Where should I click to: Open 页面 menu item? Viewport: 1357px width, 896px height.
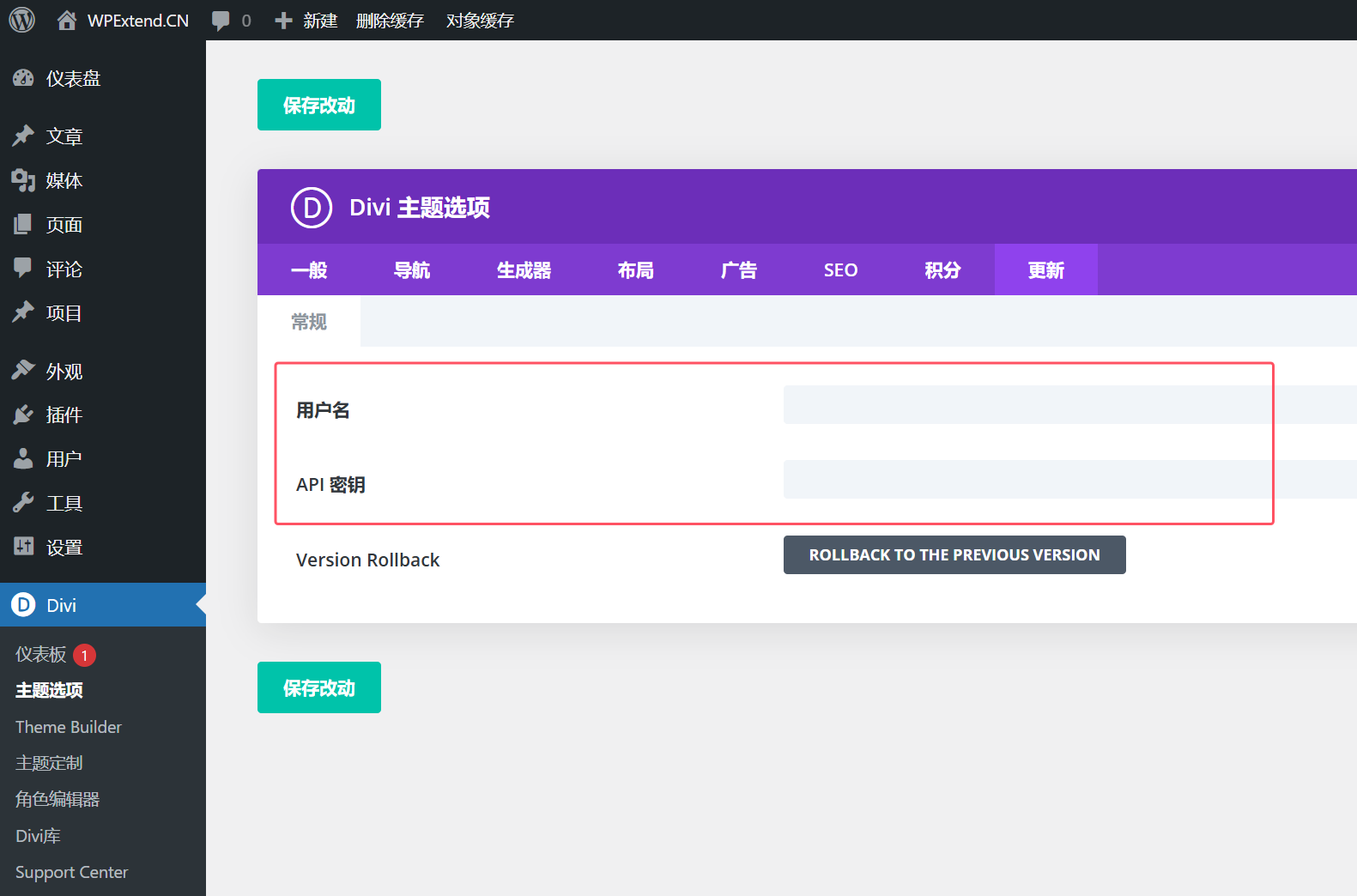[x=64, y=225]
